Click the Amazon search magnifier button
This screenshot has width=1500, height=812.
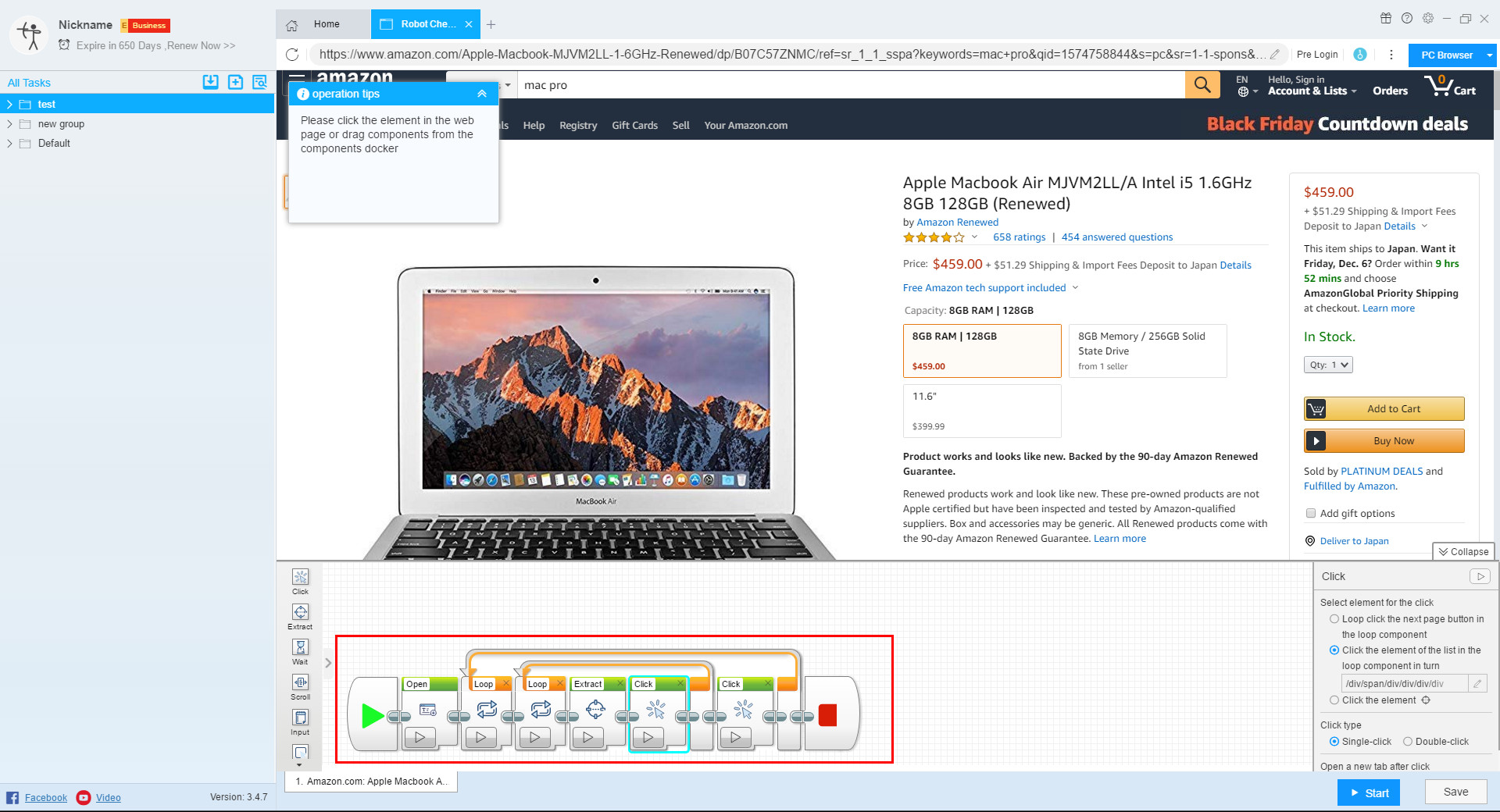pyautogui.click(x=1202, y=85)
